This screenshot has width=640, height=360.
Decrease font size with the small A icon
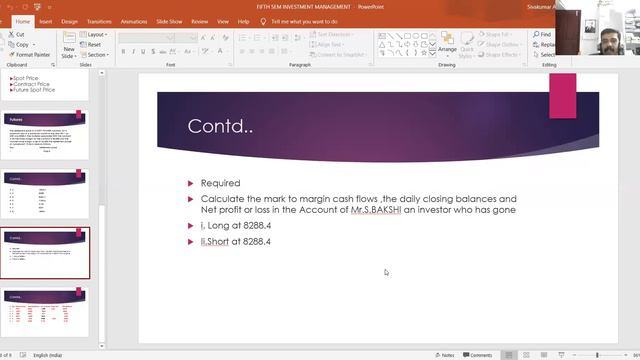coord(212,38)
